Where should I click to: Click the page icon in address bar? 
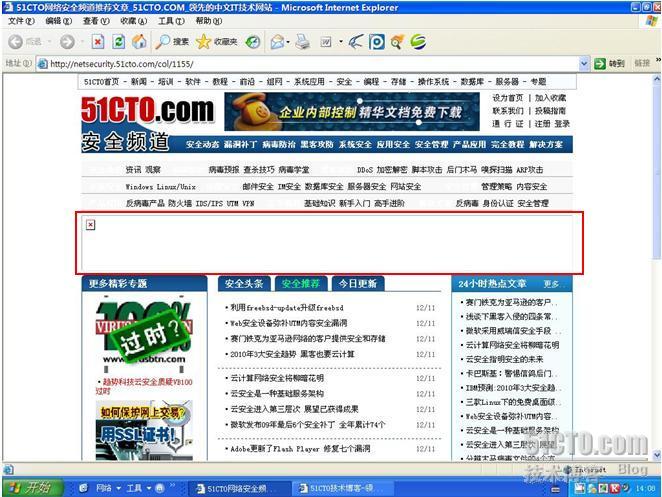[42, 64]
